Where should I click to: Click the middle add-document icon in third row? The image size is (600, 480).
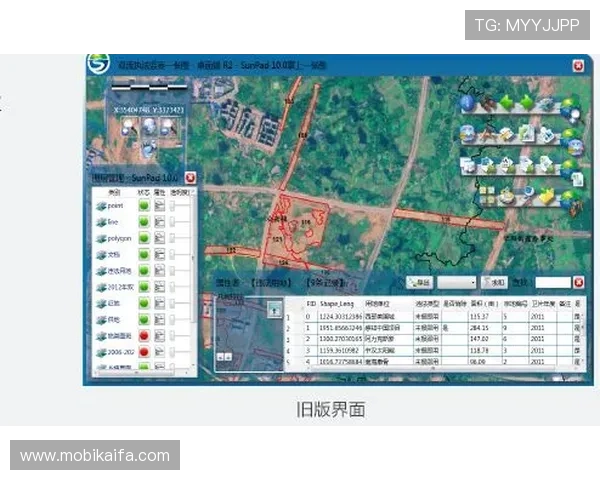click(x=507, y=165)
